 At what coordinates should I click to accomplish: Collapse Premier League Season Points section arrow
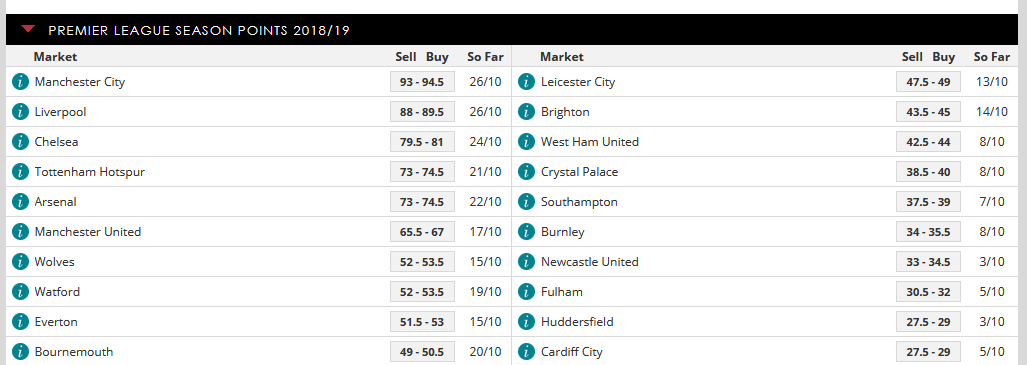click(28, 29)
